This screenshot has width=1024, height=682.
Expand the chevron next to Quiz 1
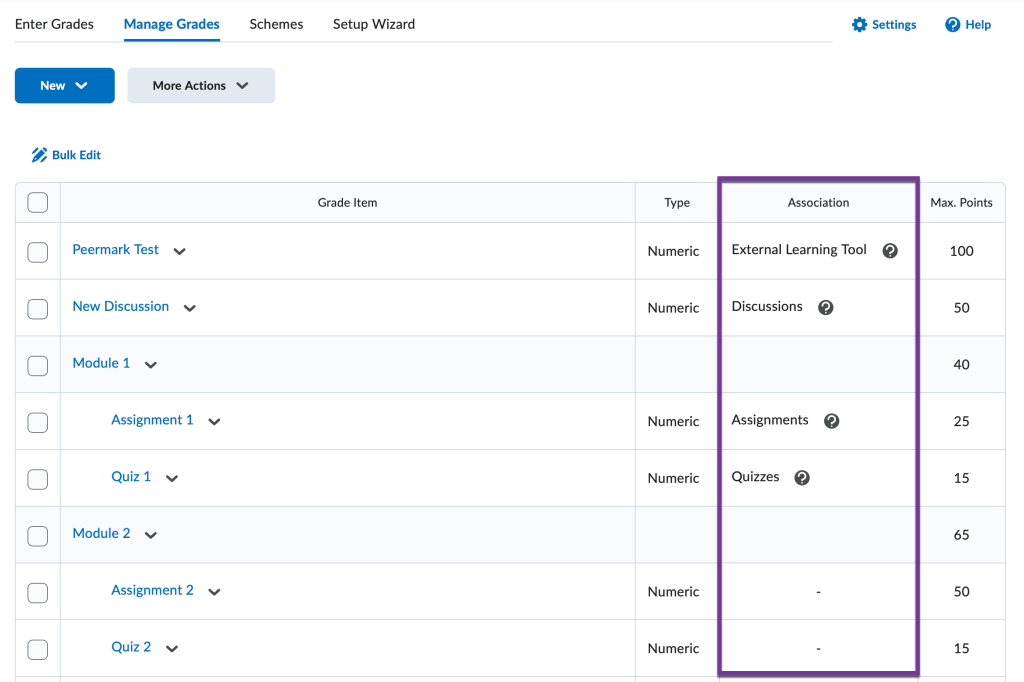tap(171, 478)
